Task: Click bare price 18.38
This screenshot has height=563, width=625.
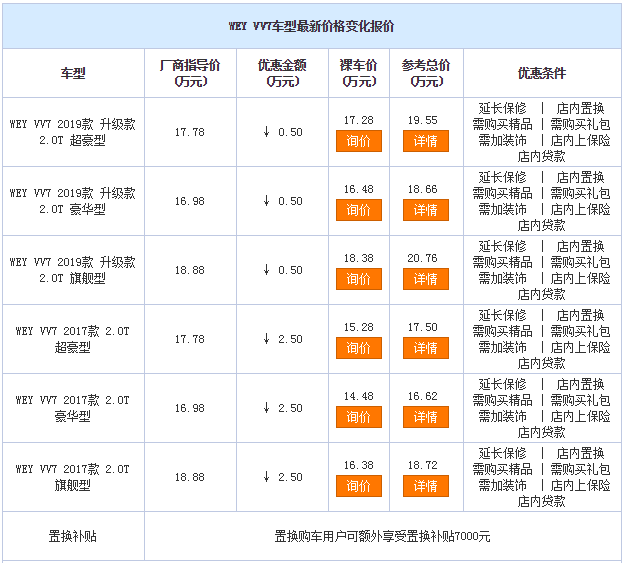Action: pyautogui.click(x=359, y=258)
